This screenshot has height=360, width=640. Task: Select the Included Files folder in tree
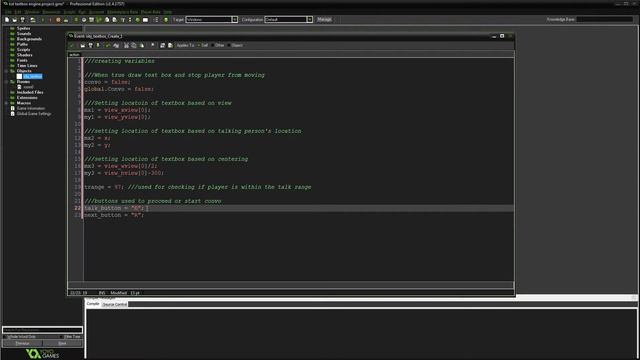tap(30, 93)
